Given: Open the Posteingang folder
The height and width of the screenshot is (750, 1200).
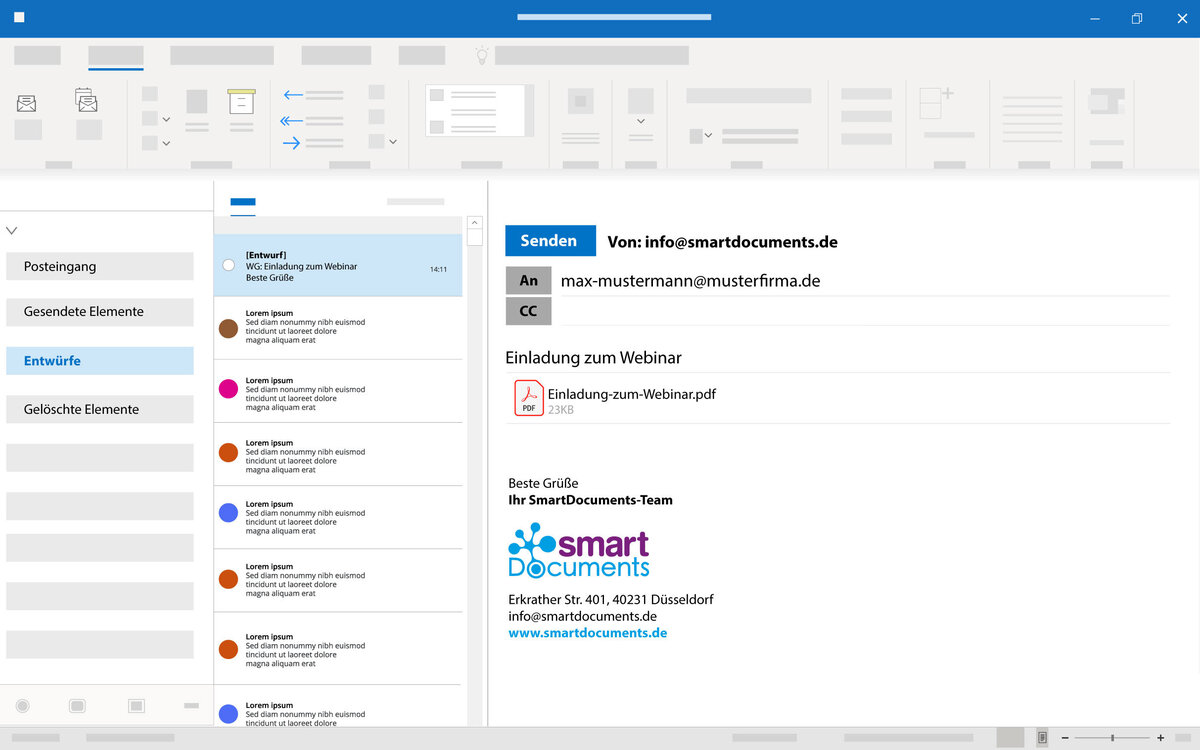Looking at the screenshot, I should [99, 267].
